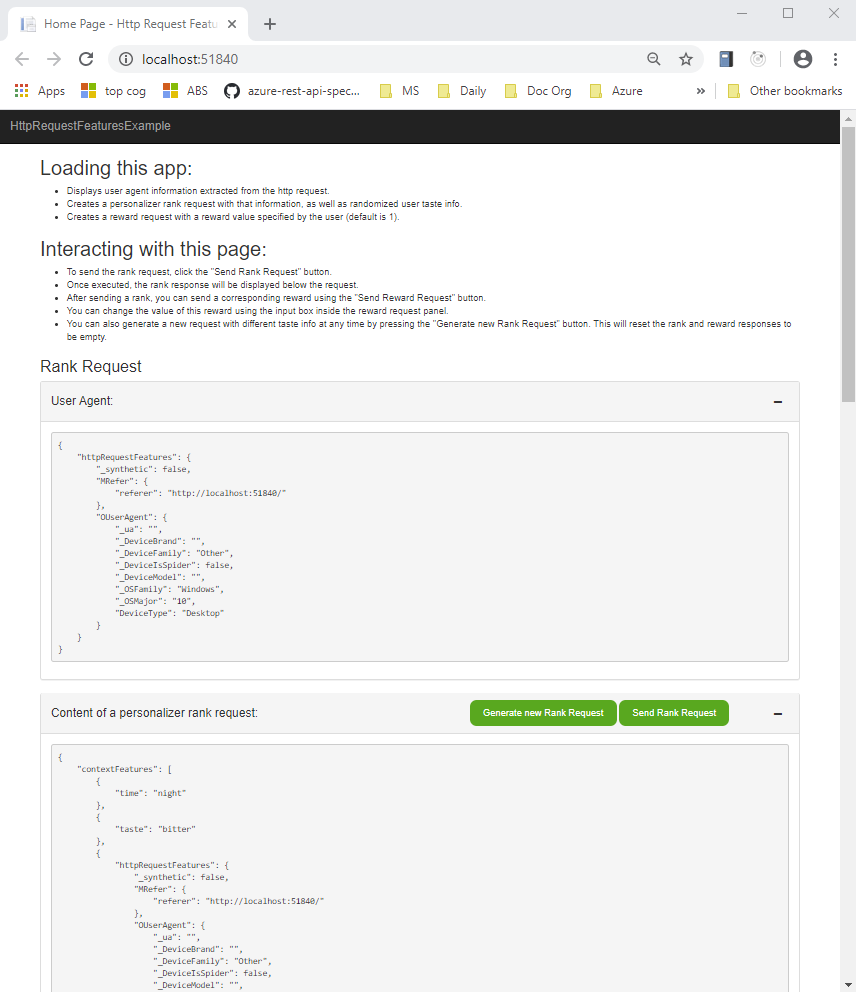This screenshot has height=992, width=856.
Task: Click the clock-style extension icon
Action: click(757, 59)
